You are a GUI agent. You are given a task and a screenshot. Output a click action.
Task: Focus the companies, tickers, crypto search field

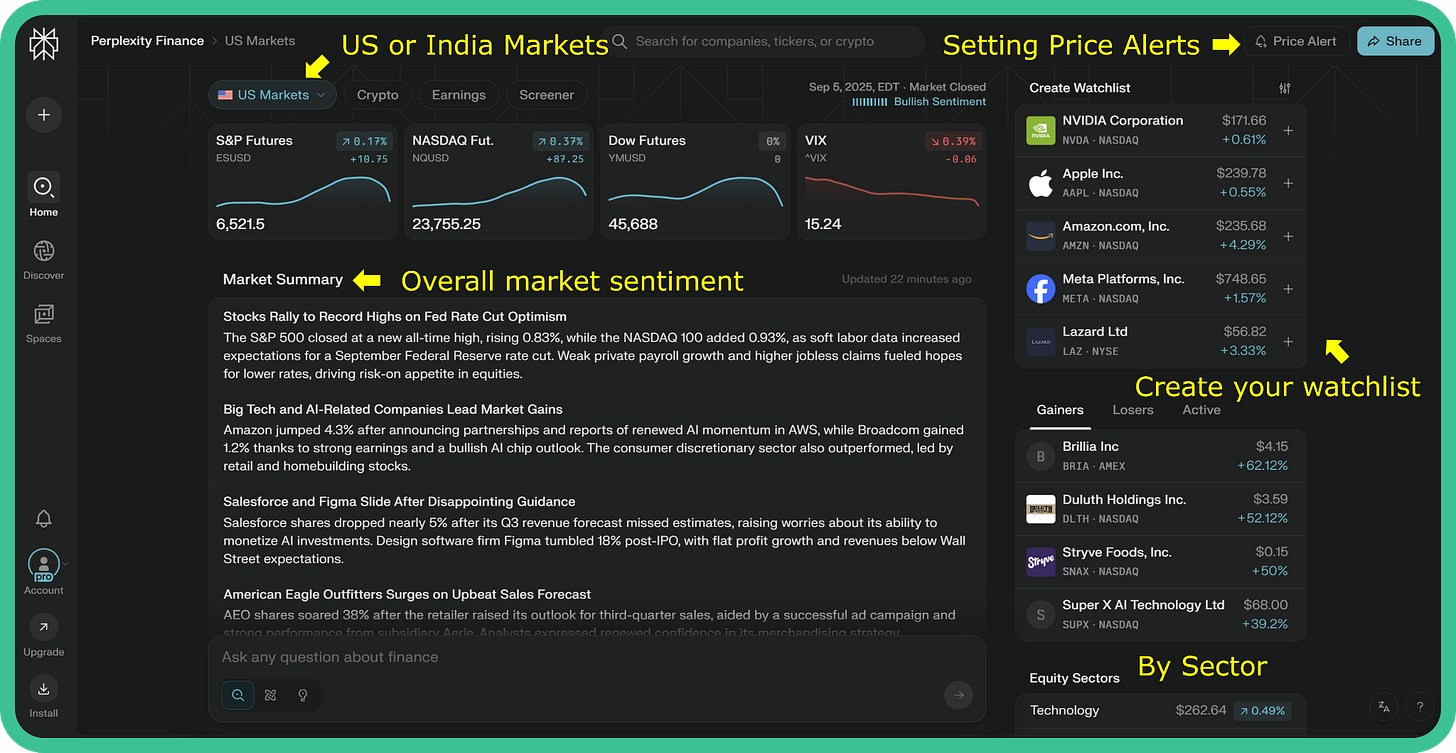764,41
